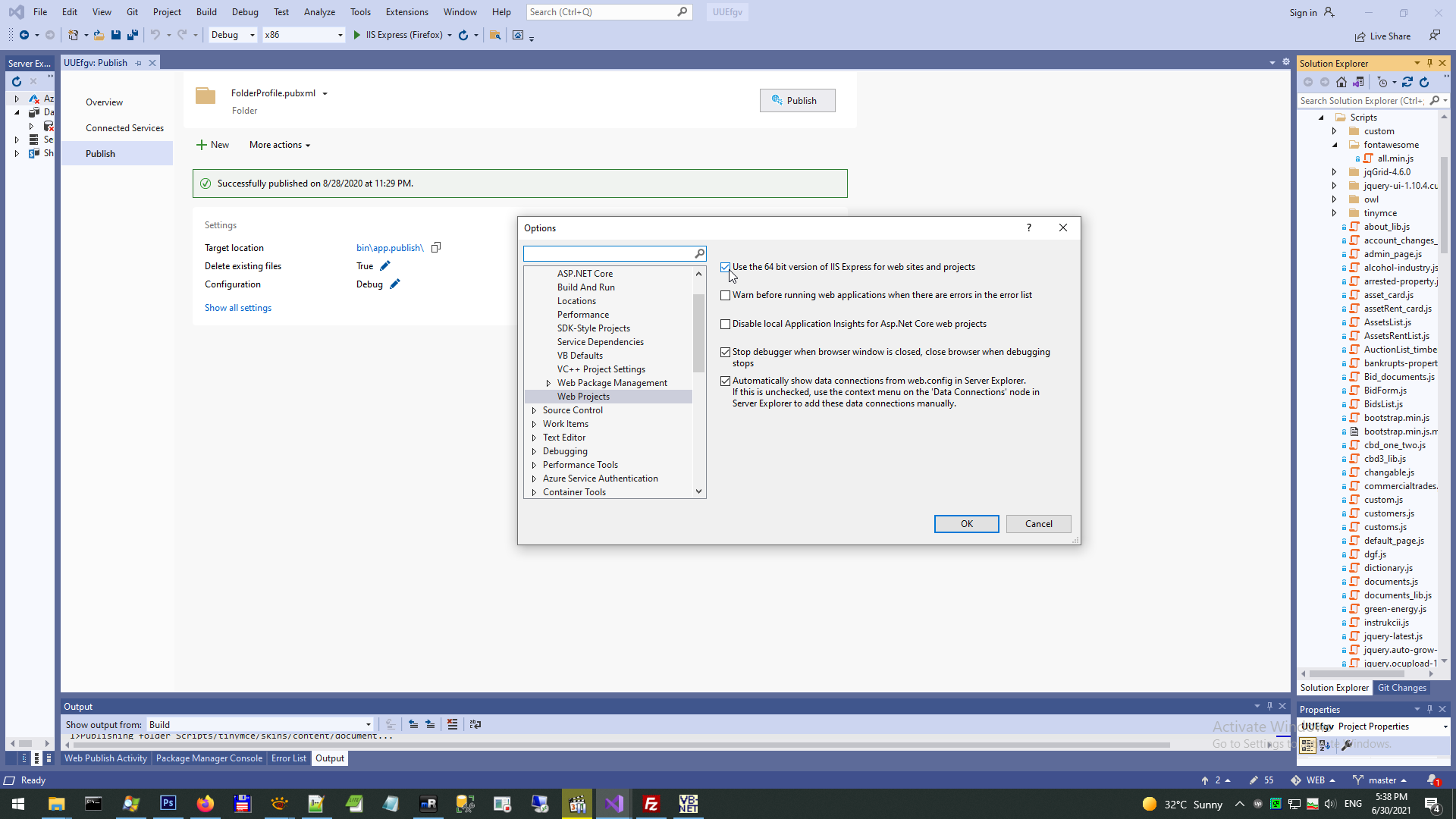Check Disable local Application Insights option

(726, 324)
